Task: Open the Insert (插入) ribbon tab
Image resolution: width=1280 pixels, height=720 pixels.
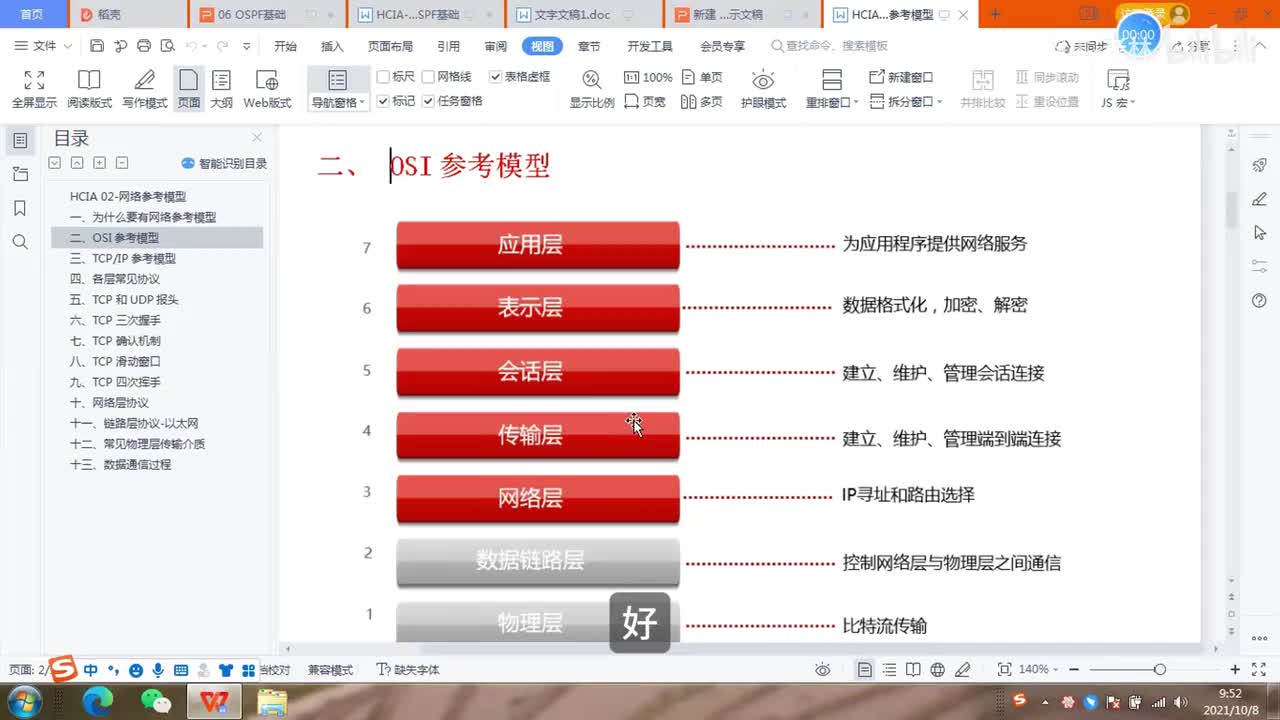Action: (x=332, y=46)
